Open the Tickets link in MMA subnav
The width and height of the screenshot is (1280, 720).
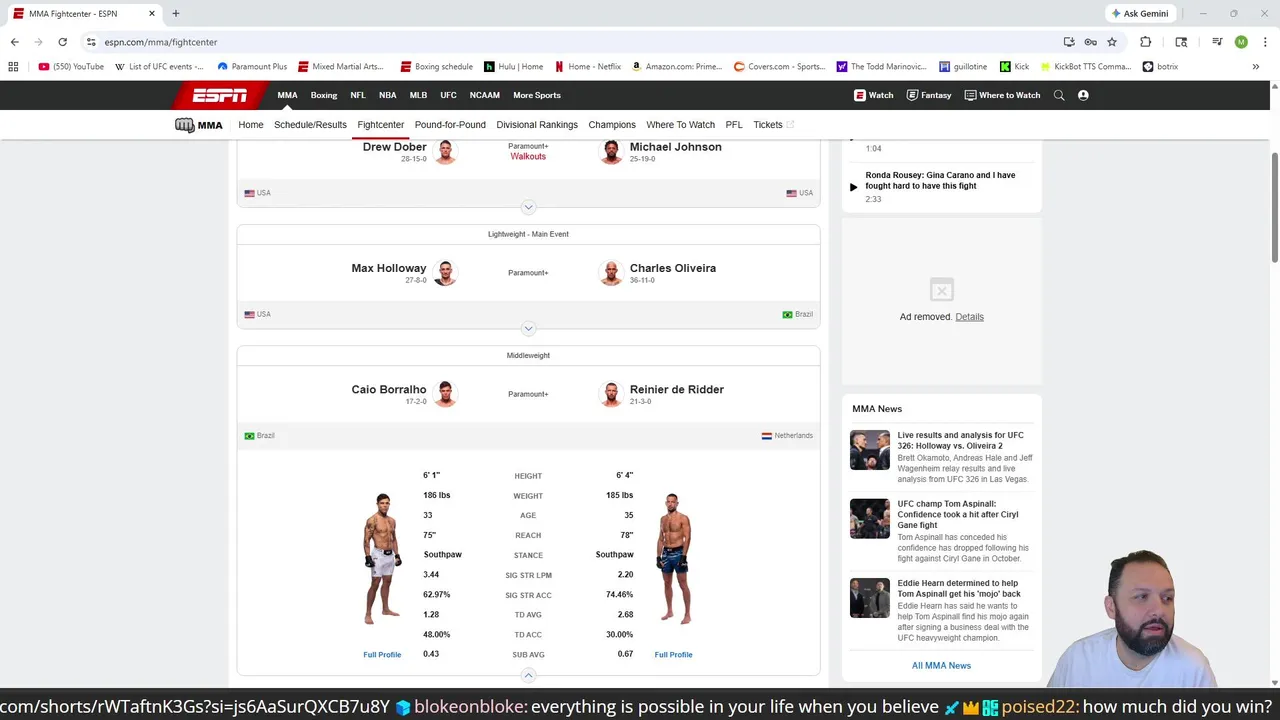click(773, 125)
